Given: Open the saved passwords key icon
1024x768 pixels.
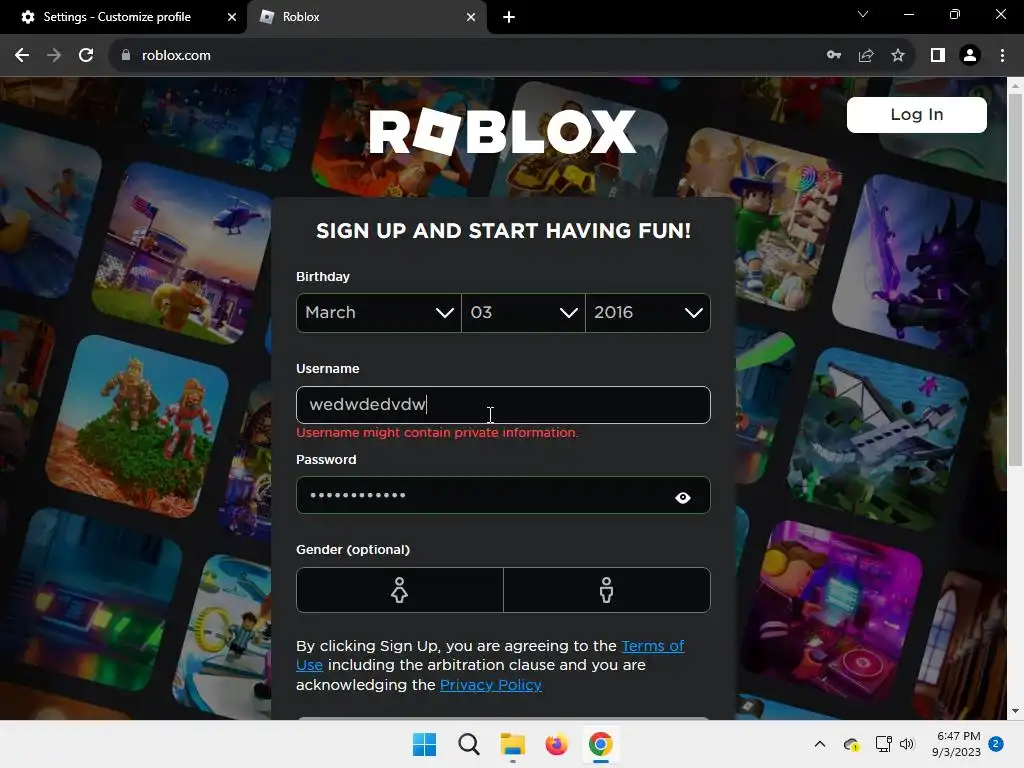Looking at the screenshot, I should pyautogui.click(x=834, y=56).
